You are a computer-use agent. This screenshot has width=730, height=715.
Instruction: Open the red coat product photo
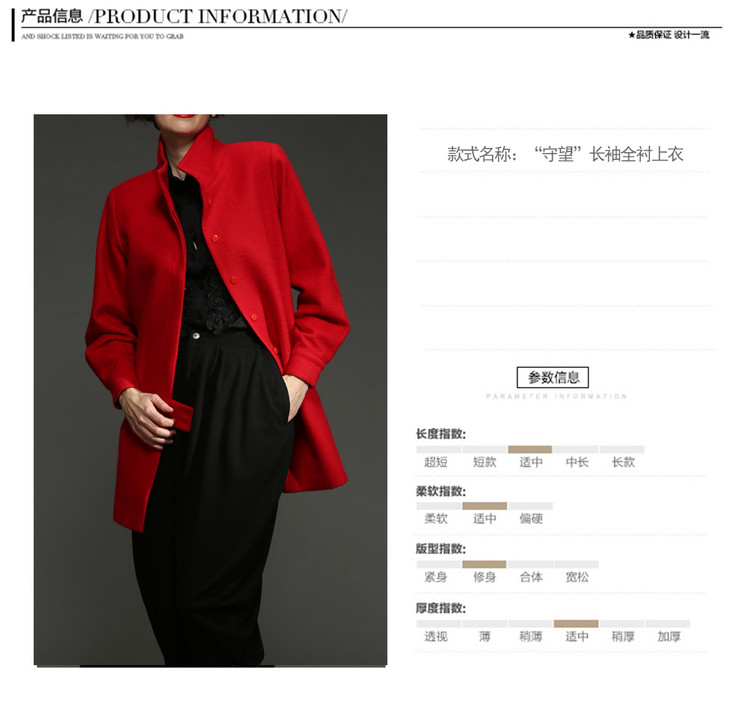[210, 390]
